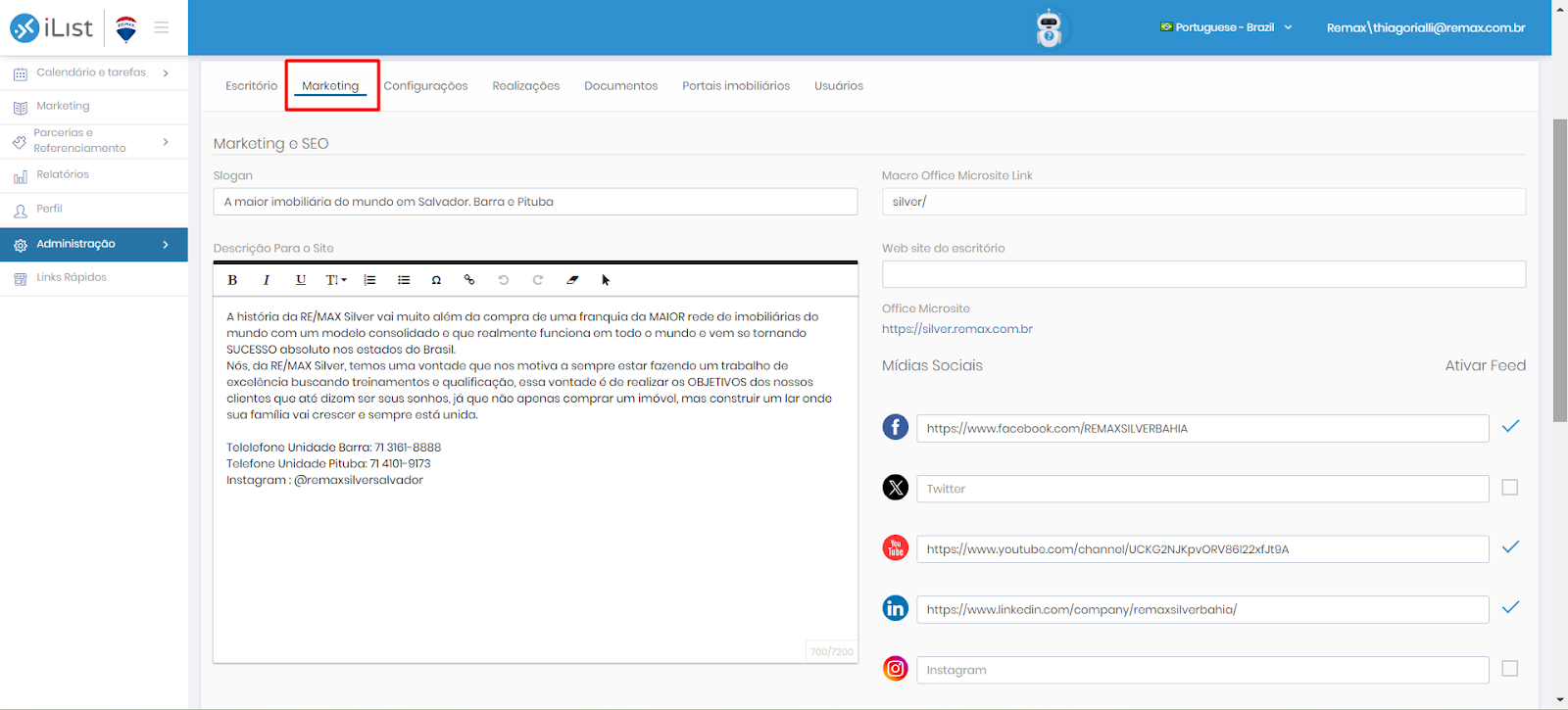Screen dimensions: 1568x710
Task: Click into the Slogan field
Action: pos(535,202)
